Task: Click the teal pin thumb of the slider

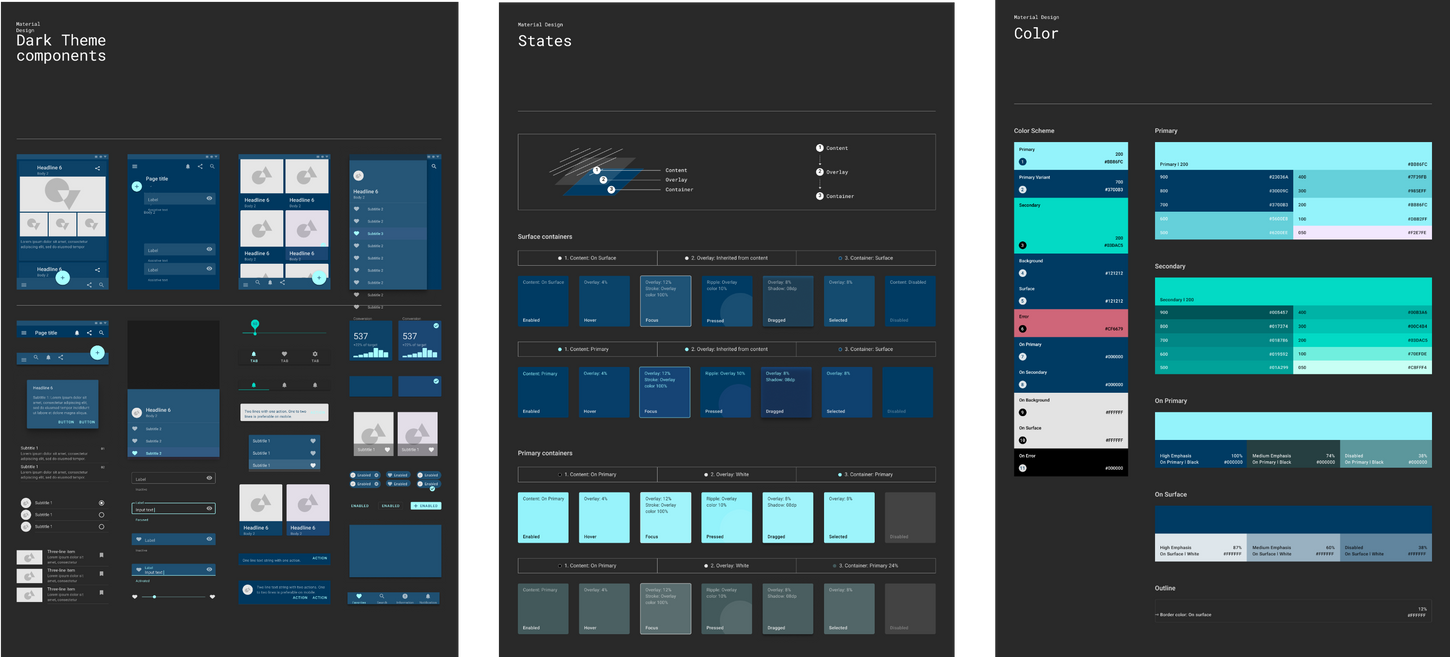Action: pos(255,324)
